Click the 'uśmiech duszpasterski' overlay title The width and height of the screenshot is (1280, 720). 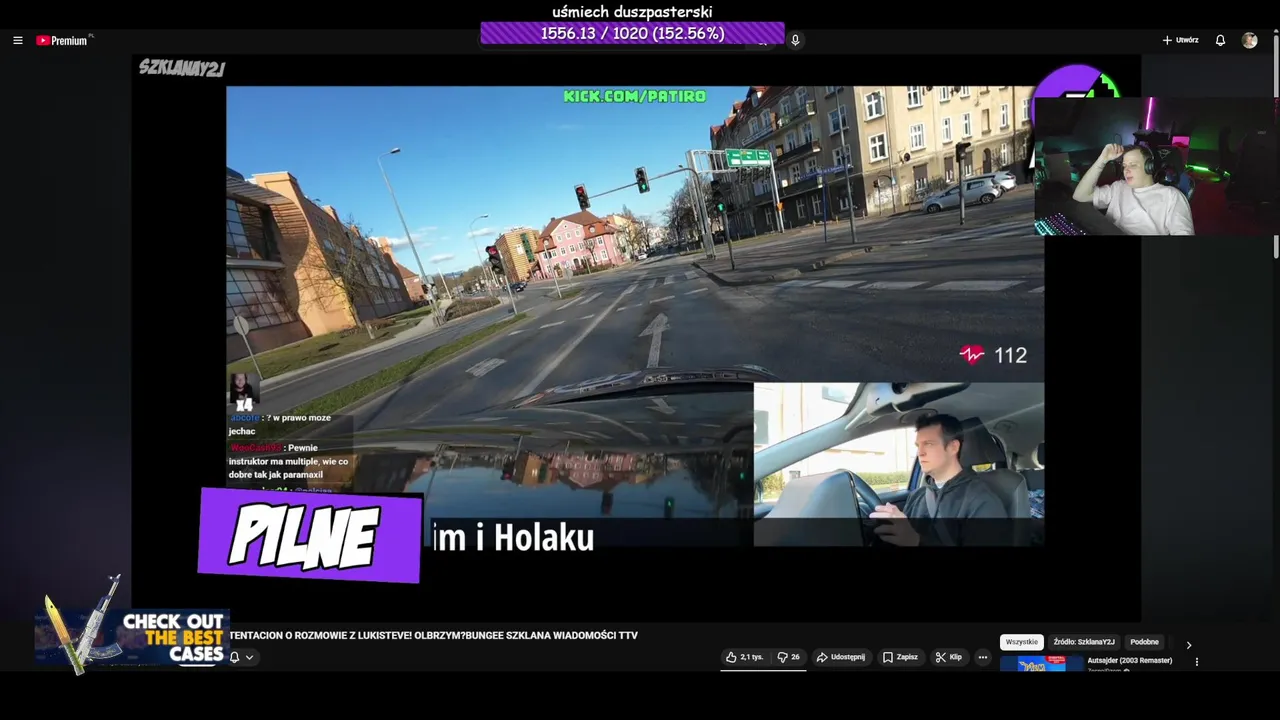[x=632, y=12]
